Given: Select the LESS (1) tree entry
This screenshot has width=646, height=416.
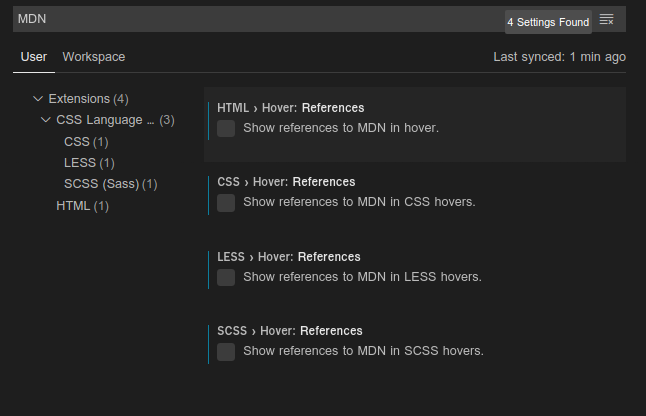Looking at the screenshot, I should (x=89, y=163).
